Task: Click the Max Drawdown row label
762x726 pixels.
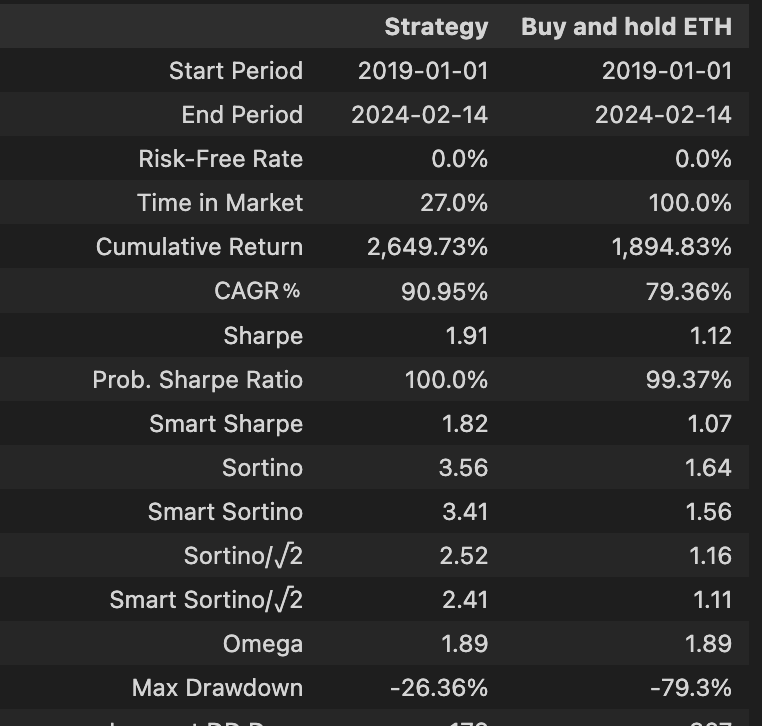Action: coord(217,688)
